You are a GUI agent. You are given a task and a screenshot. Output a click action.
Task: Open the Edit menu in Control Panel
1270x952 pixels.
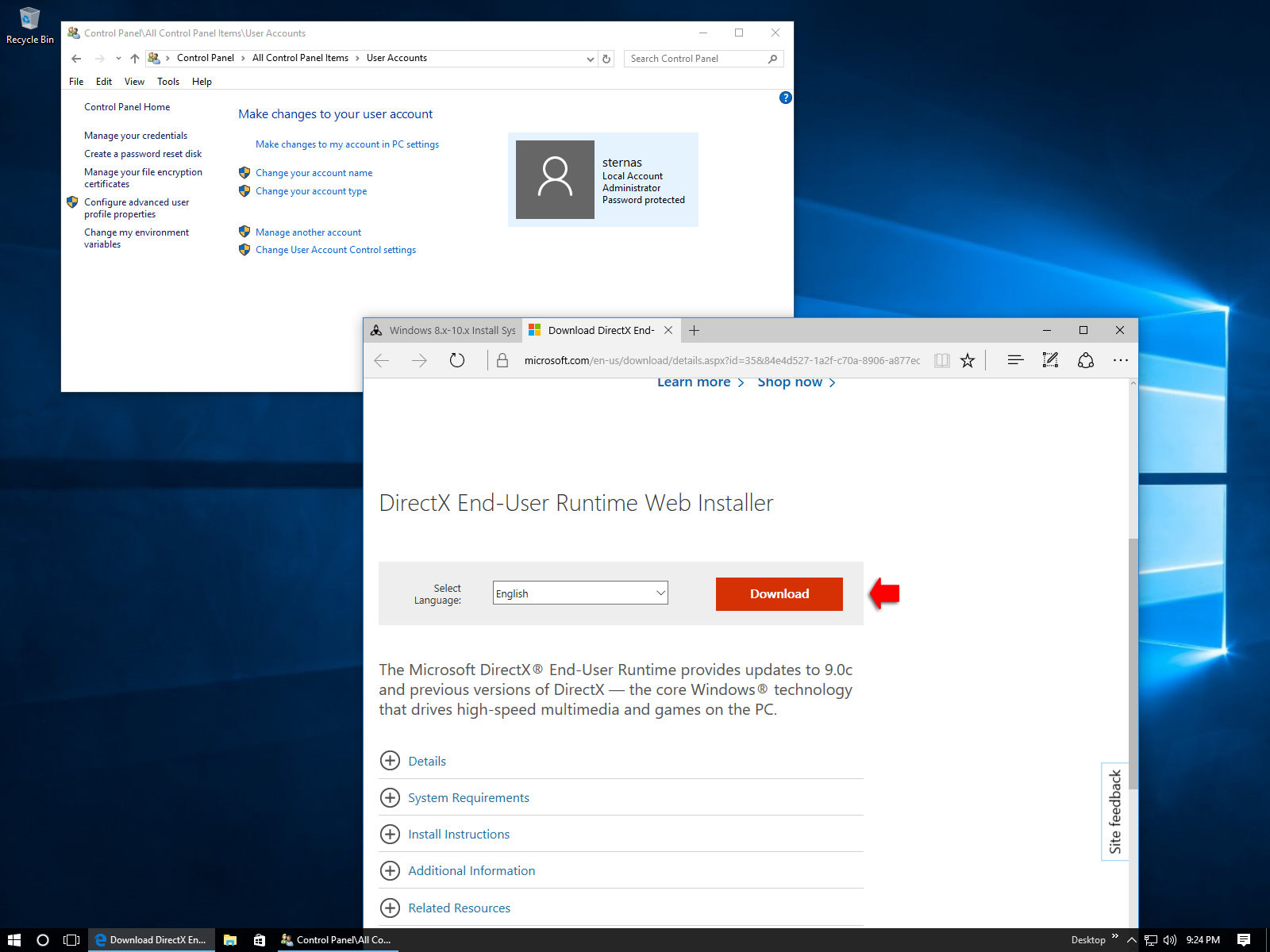(104, 82)
